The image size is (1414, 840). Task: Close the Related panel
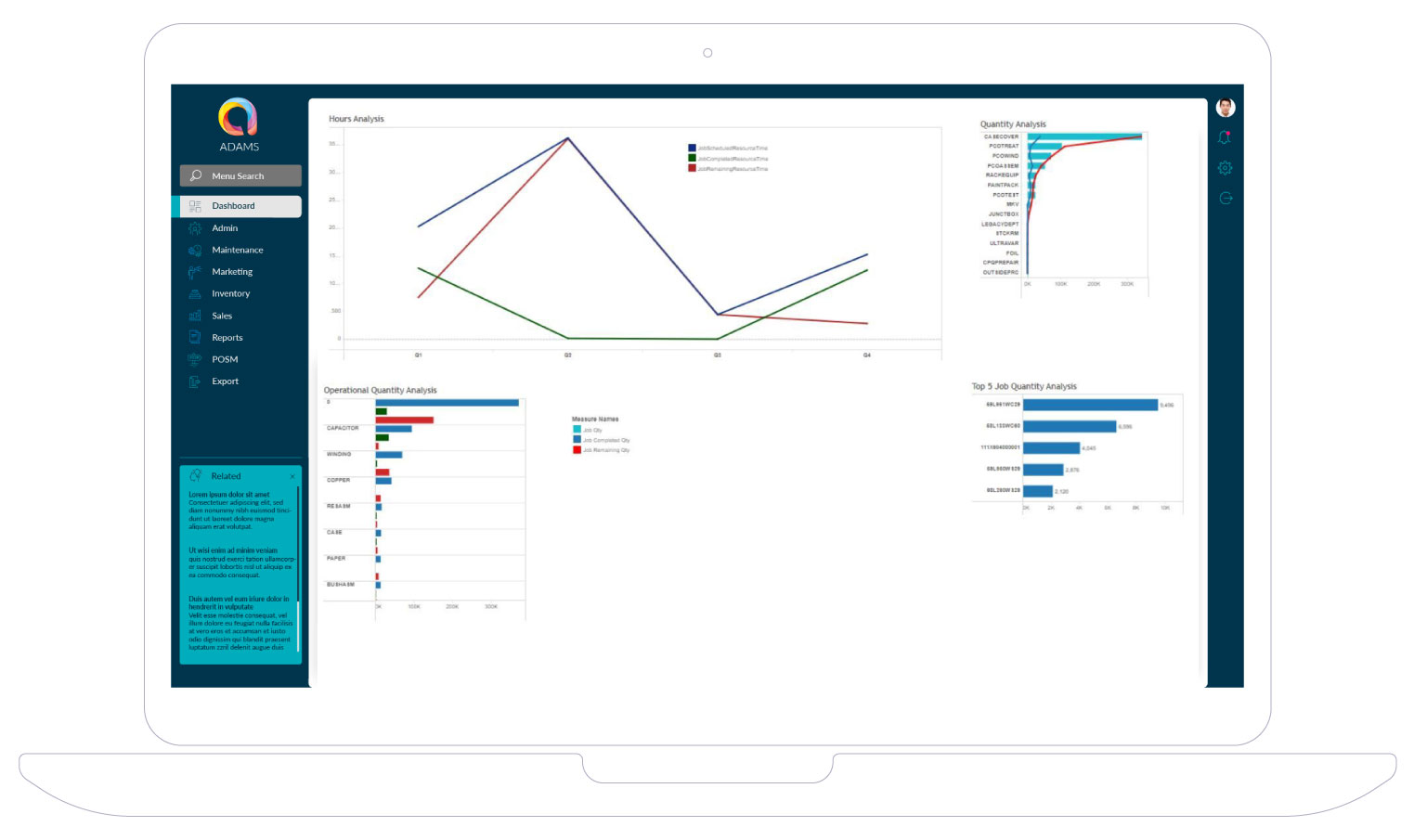click(x=292, y=476)
